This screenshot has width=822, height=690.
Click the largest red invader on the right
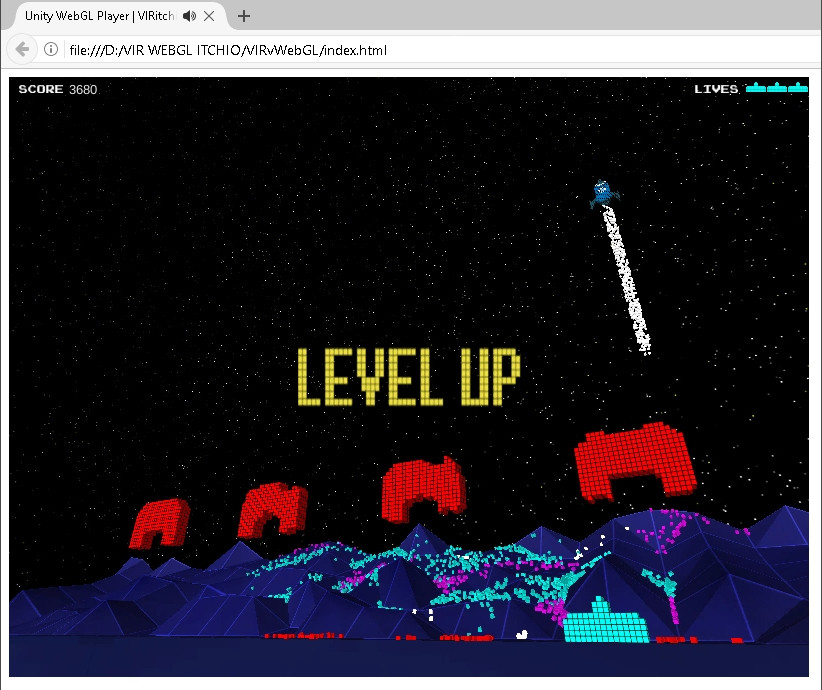coord(635,462)
